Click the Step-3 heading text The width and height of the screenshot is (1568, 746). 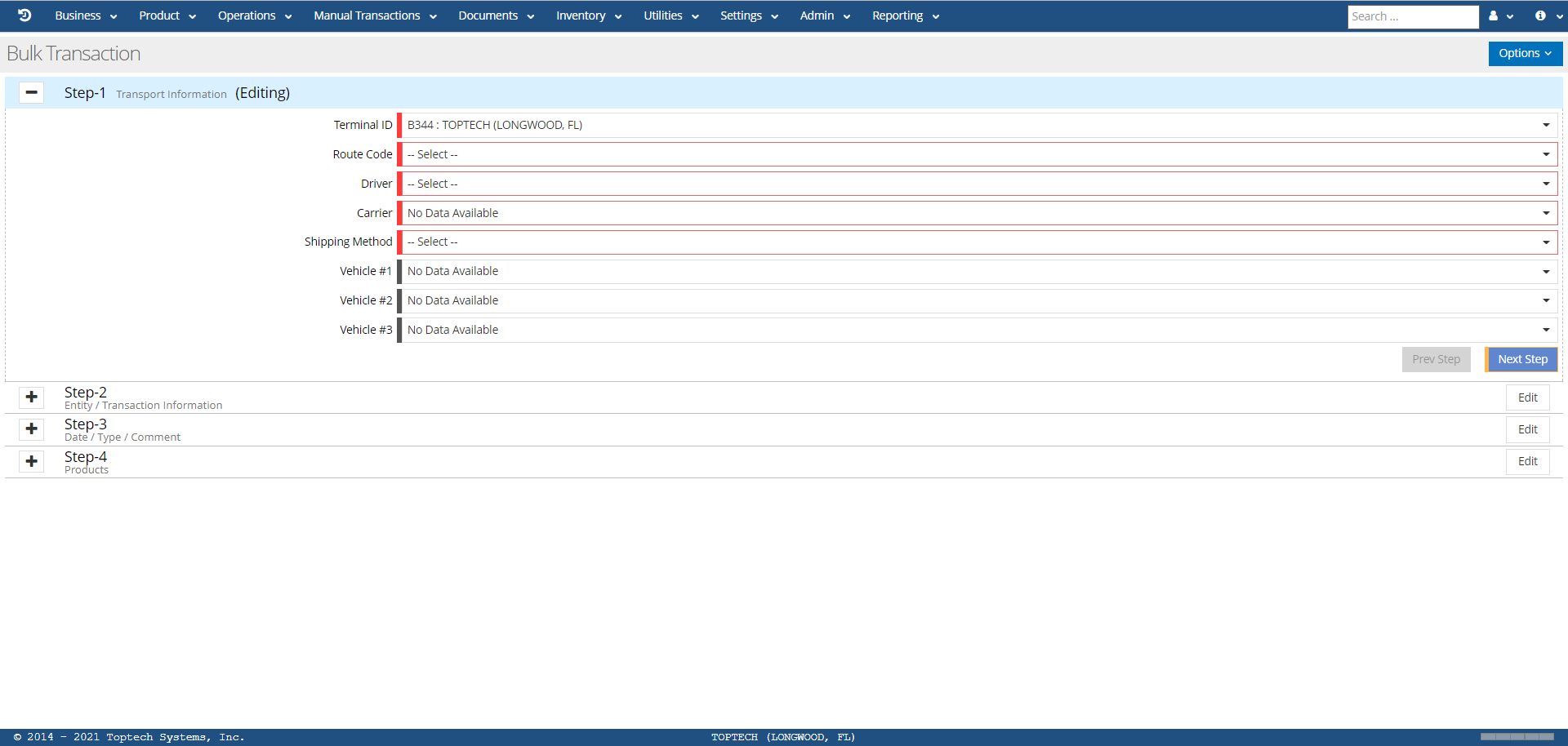(86, 424)
